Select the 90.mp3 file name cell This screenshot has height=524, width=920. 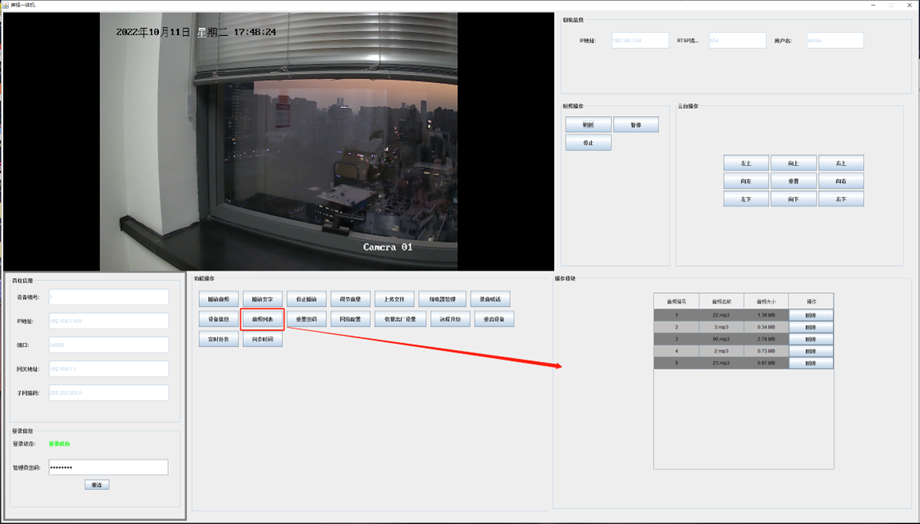click(721, 339)
